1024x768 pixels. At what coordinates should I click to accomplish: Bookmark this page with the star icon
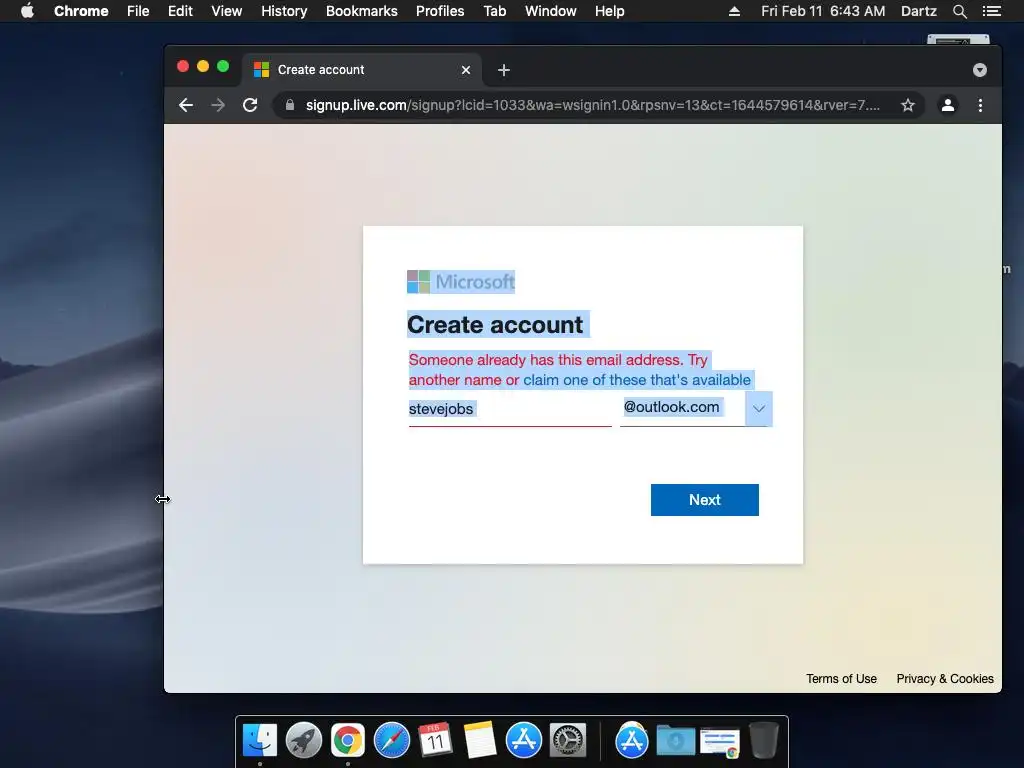coord(908,105)
